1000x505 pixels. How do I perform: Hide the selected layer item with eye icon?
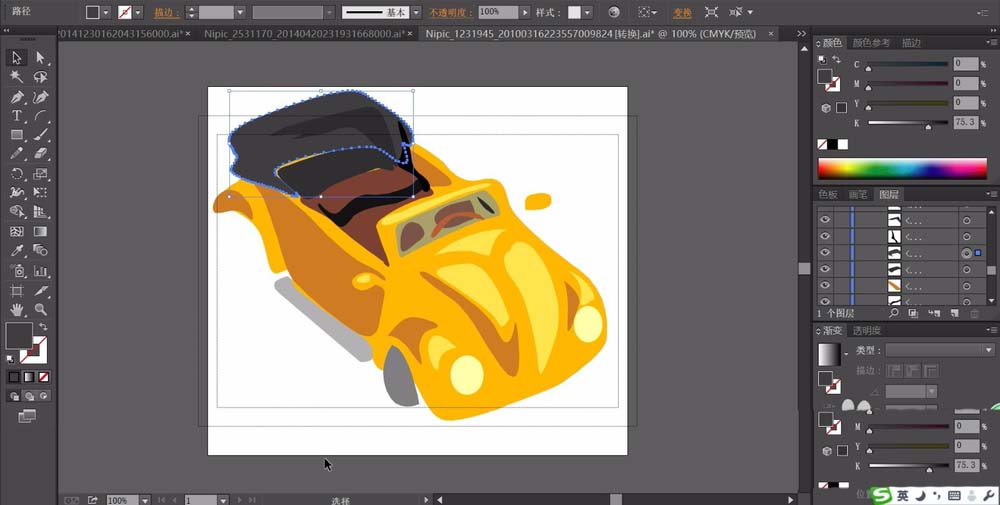[x=825, y=253]
